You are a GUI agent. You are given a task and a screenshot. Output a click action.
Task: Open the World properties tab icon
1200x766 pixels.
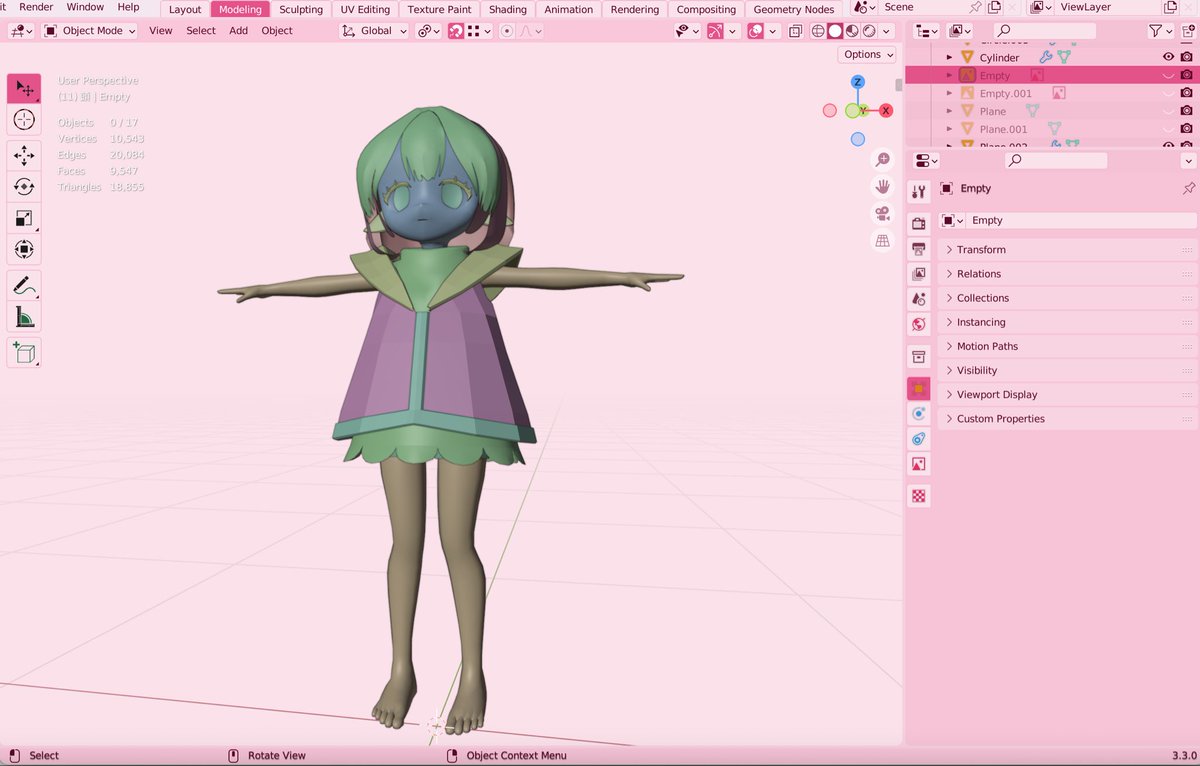click(919, 325)
